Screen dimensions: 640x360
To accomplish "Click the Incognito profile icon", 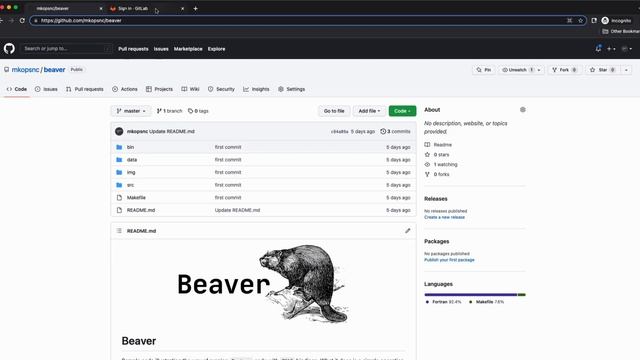I will coord(605,20).
